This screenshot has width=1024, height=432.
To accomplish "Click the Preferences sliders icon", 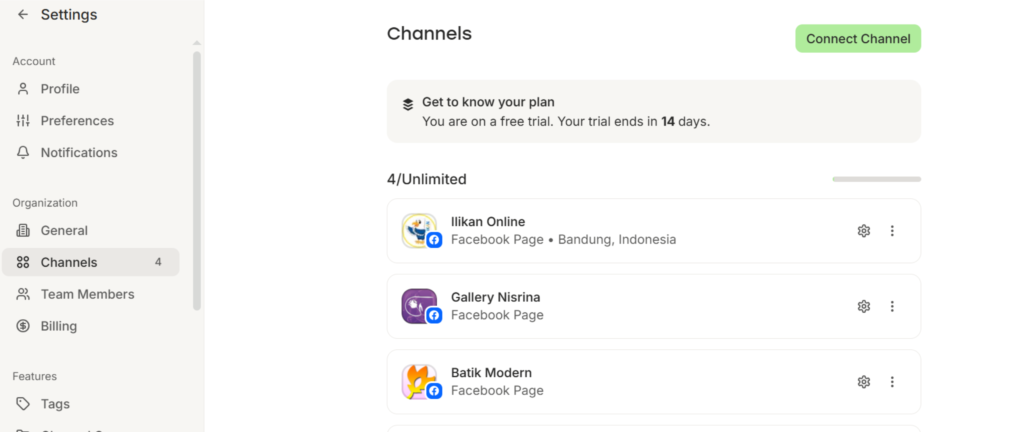I will point(23,121).
